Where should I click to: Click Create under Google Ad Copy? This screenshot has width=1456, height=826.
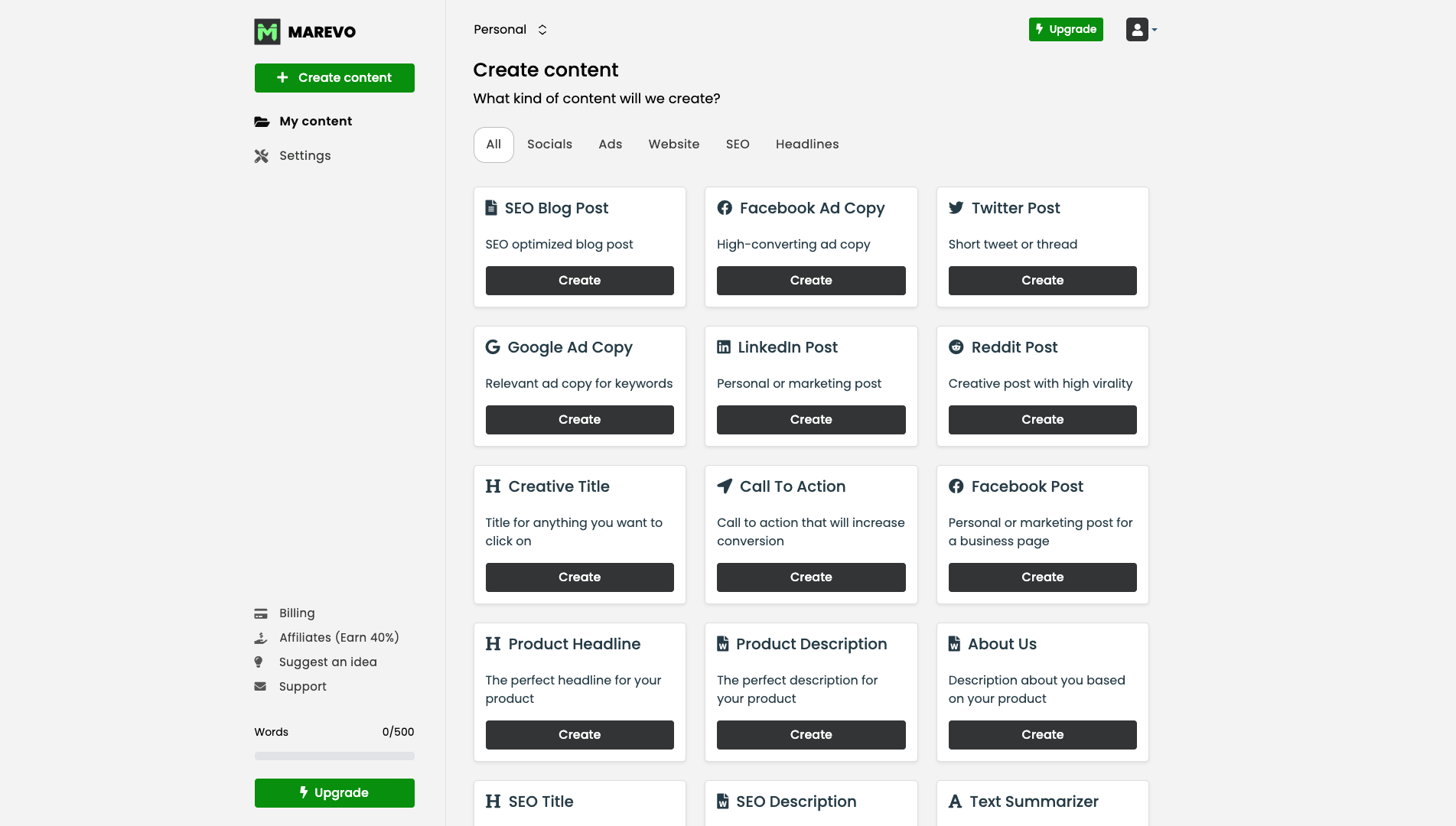point(579,420)
